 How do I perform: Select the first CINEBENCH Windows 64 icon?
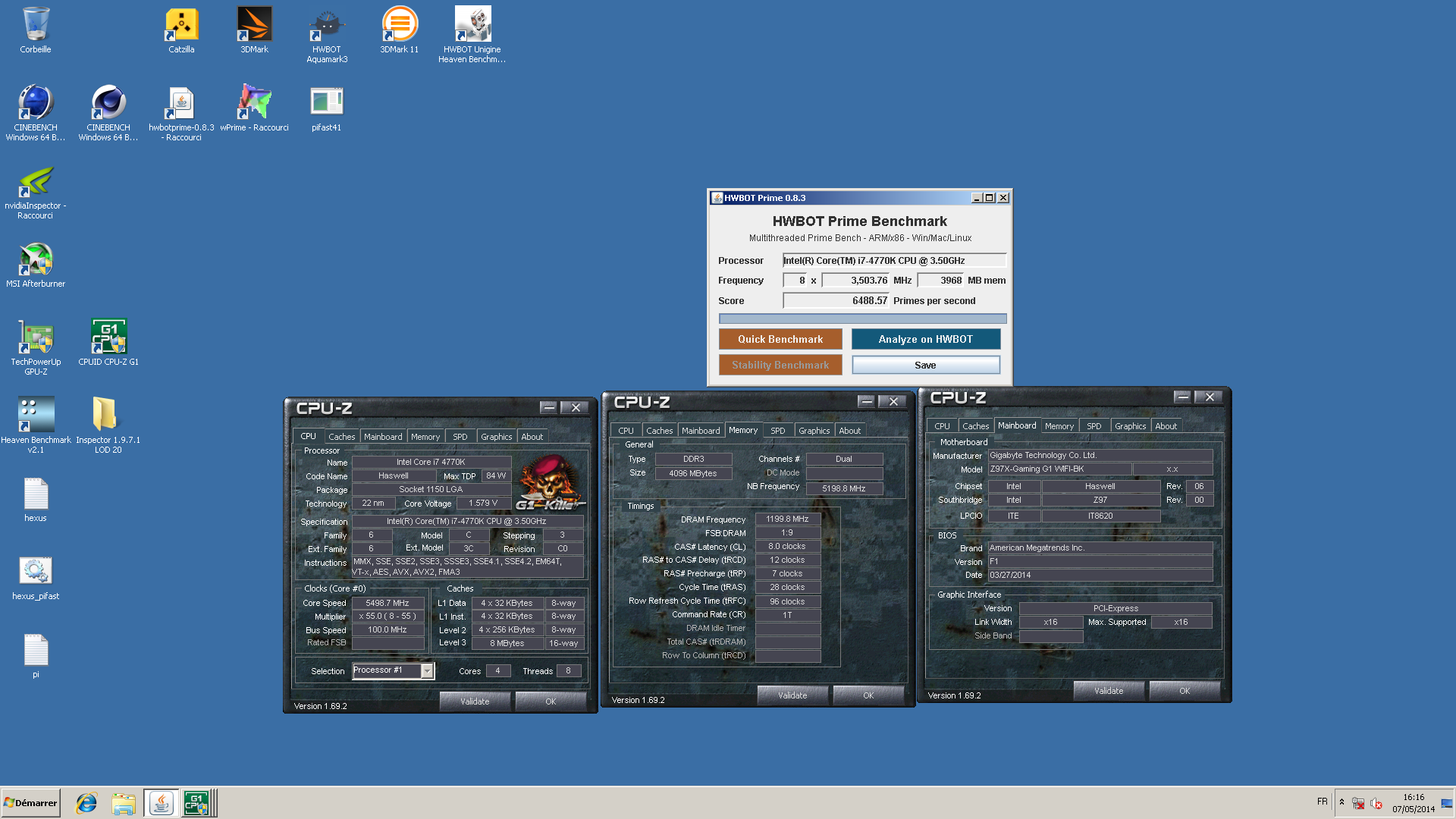(36, 113)
